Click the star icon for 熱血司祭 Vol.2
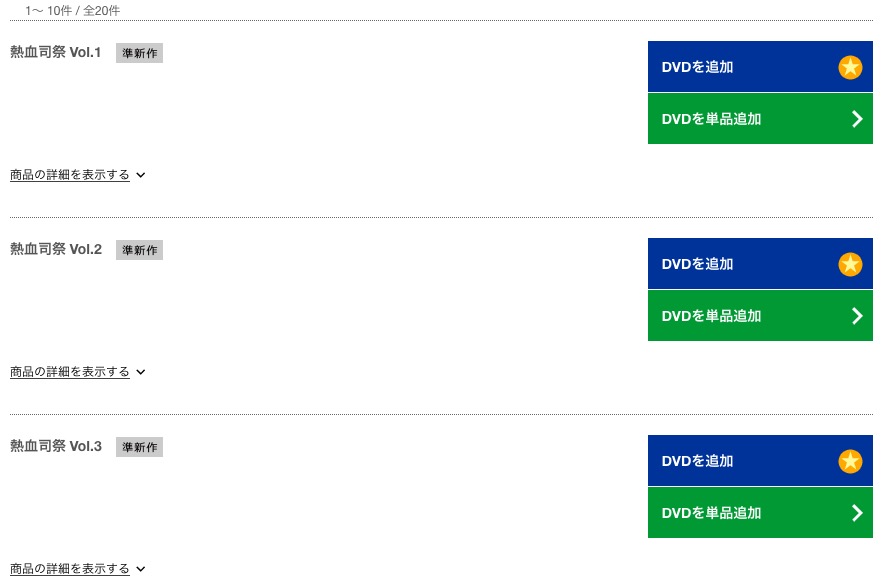Image resolution: width=882 pixels, height=588 pixels. 850,264
